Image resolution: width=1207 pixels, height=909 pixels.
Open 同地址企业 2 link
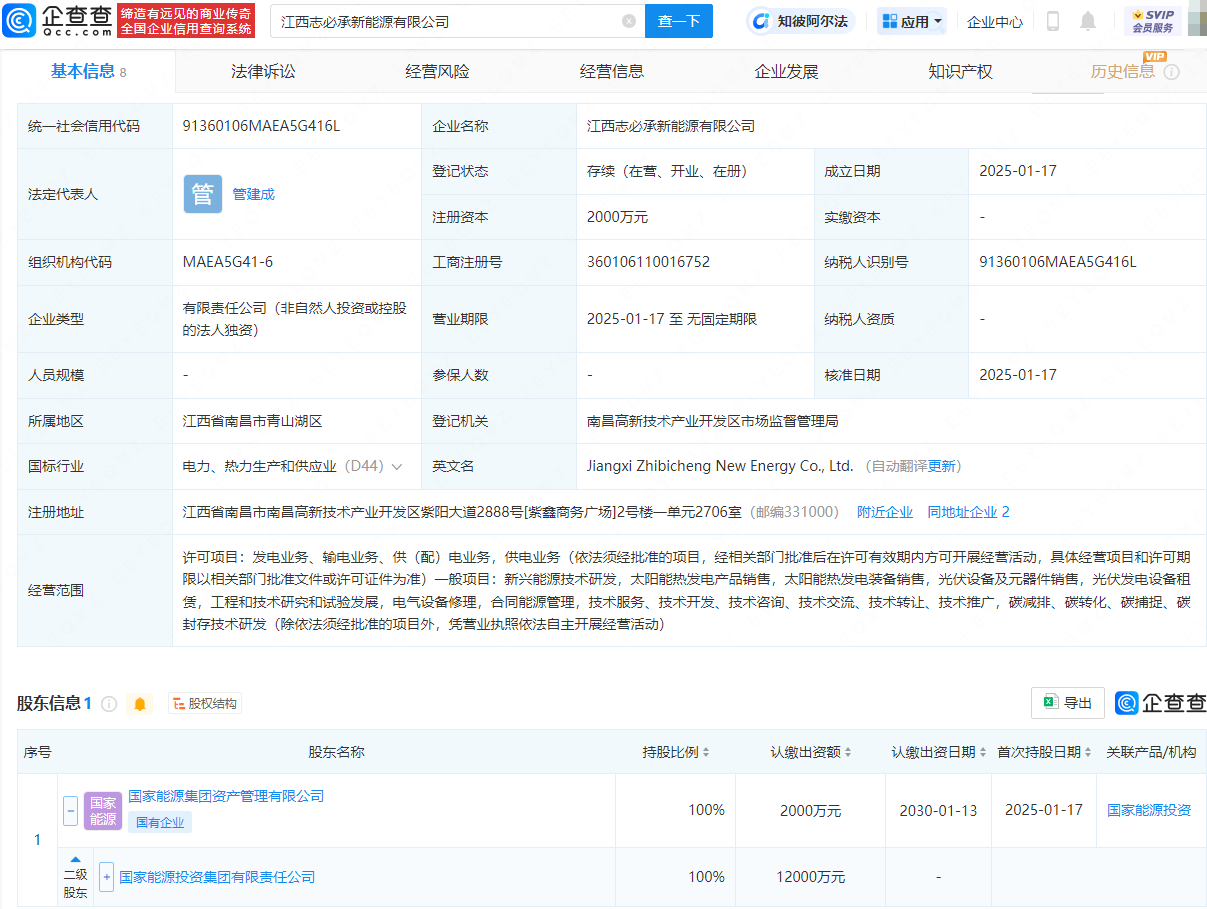click(968, 512)
